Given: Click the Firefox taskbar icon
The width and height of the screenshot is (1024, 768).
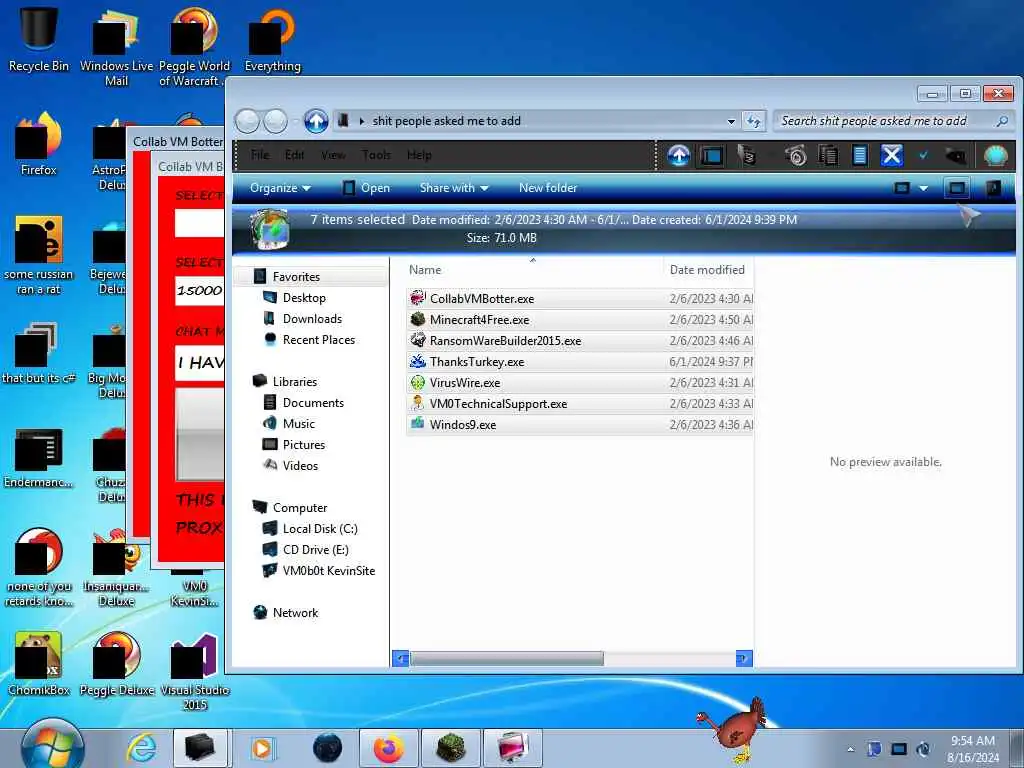Looking at the screenshot, I should pos(389,748).
